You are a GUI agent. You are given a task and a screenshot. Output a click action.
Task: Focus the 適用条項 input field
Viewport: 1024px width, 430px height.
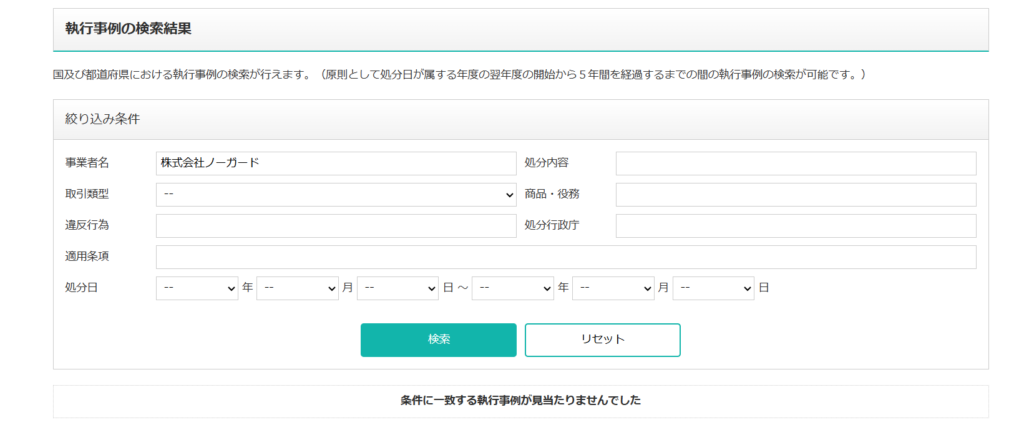point(566,257)
